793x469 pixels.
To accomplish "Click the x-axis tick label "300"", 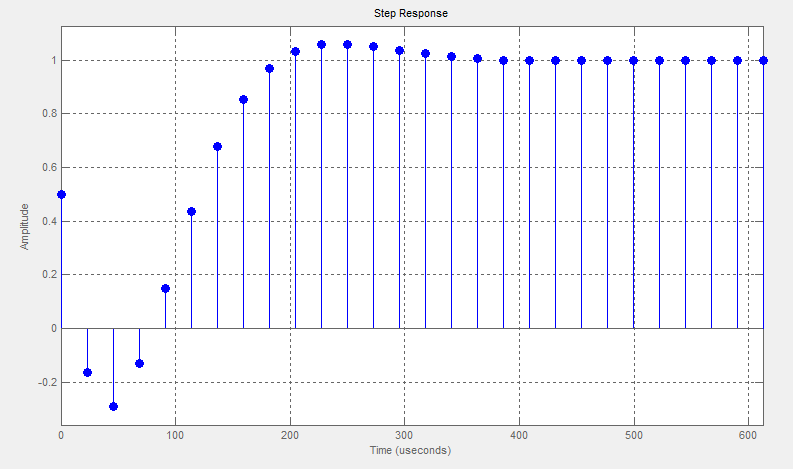I will coord(404,435).
